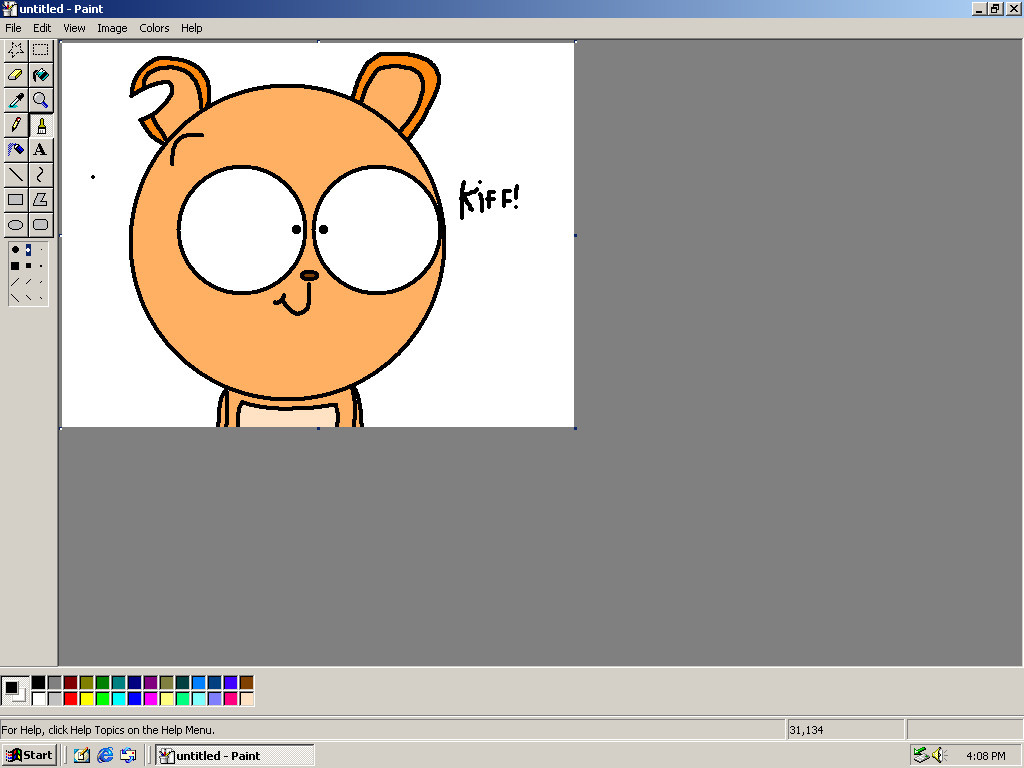This screenshot has height=768, width=1024.
Task: Choose the olive palette color
Action: pos(87,682)
